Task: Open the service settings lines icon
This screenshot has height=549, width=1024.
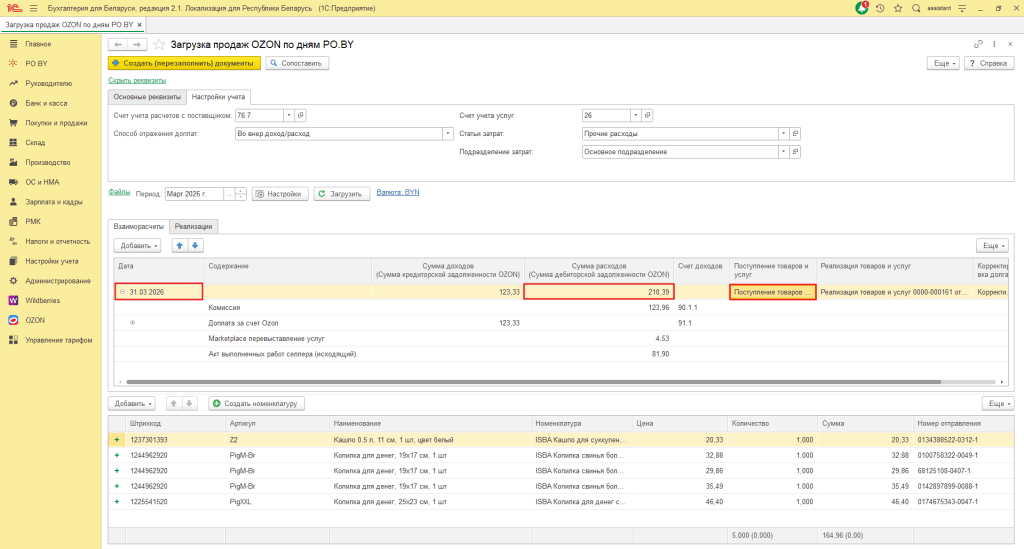Action: tap(962, 8)
